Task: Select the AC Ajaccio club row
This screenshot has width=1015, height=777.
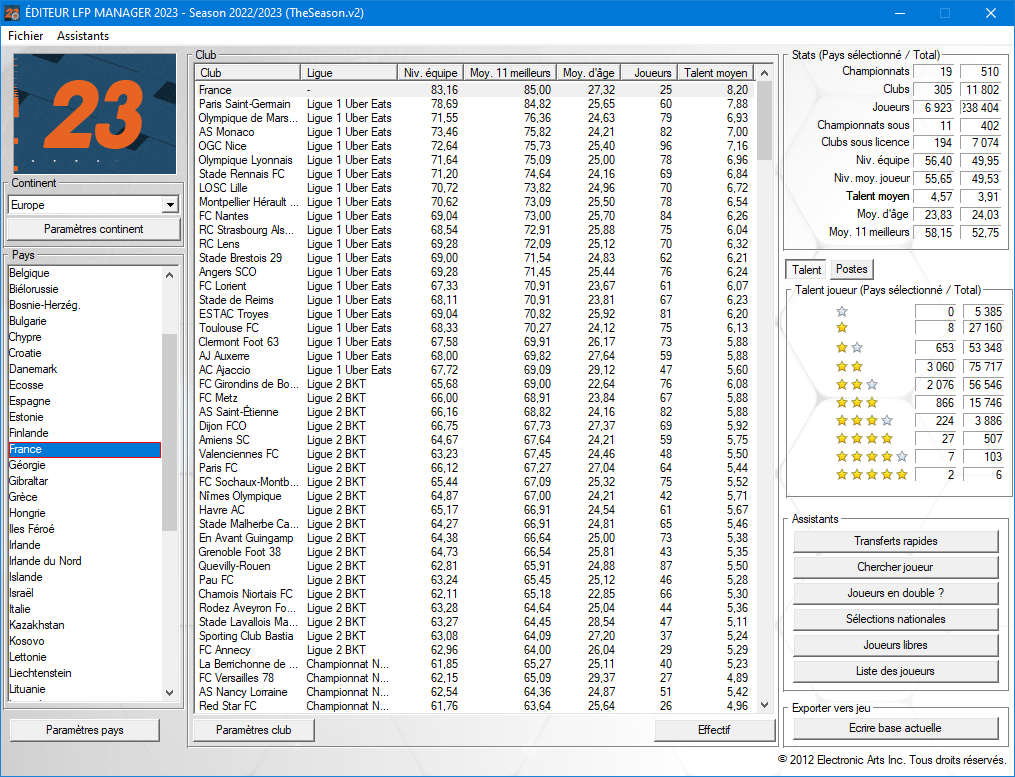Action: (475, 370)
